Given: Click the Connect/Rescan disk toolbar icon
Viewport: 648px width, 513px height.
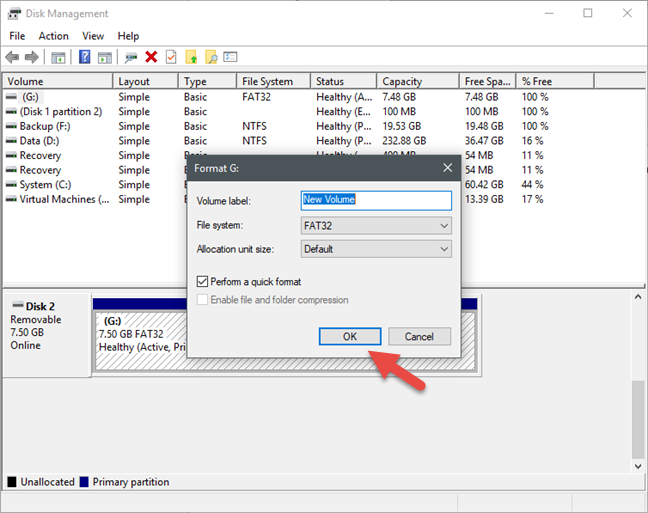Looking at the screenshot, I should pos(131,57).
